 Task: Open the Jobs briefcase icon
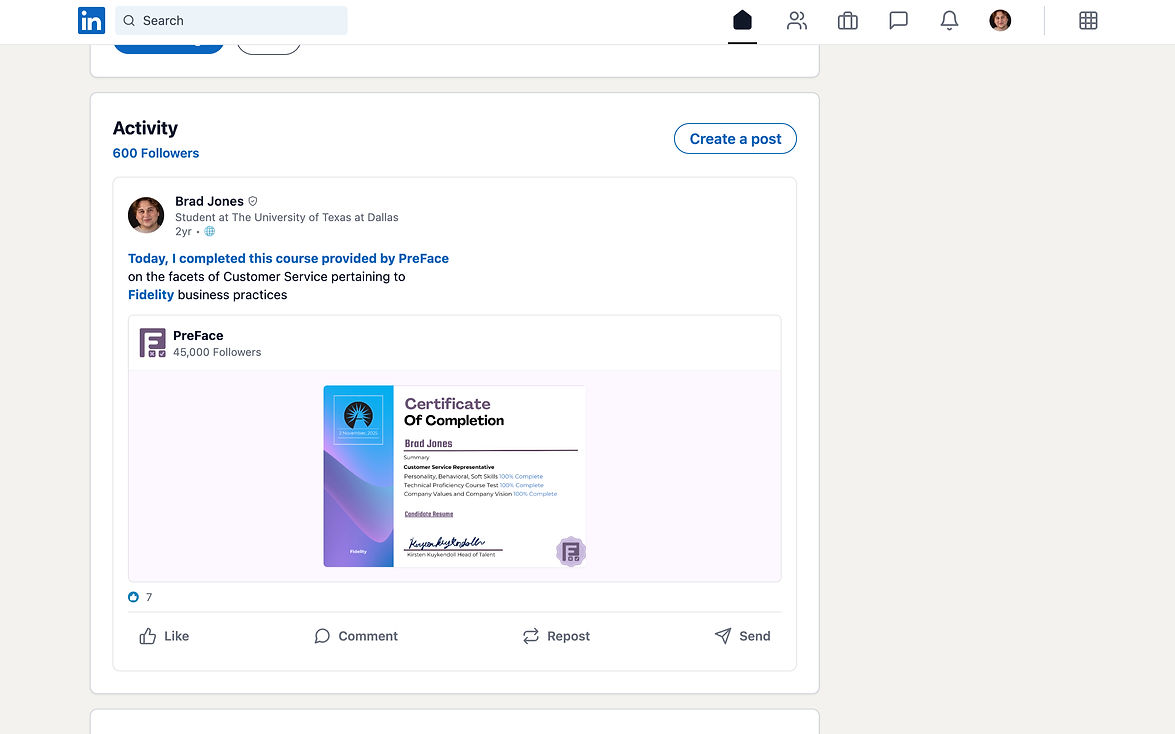coord(848,20)
